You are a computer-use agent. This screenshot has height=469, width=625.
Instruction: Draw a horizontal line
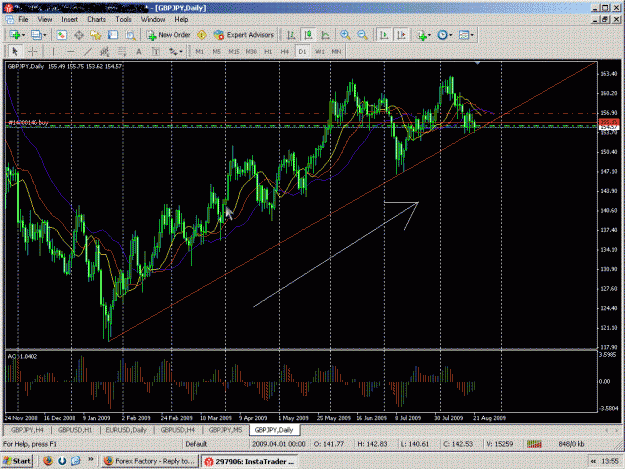coord(71,51)
